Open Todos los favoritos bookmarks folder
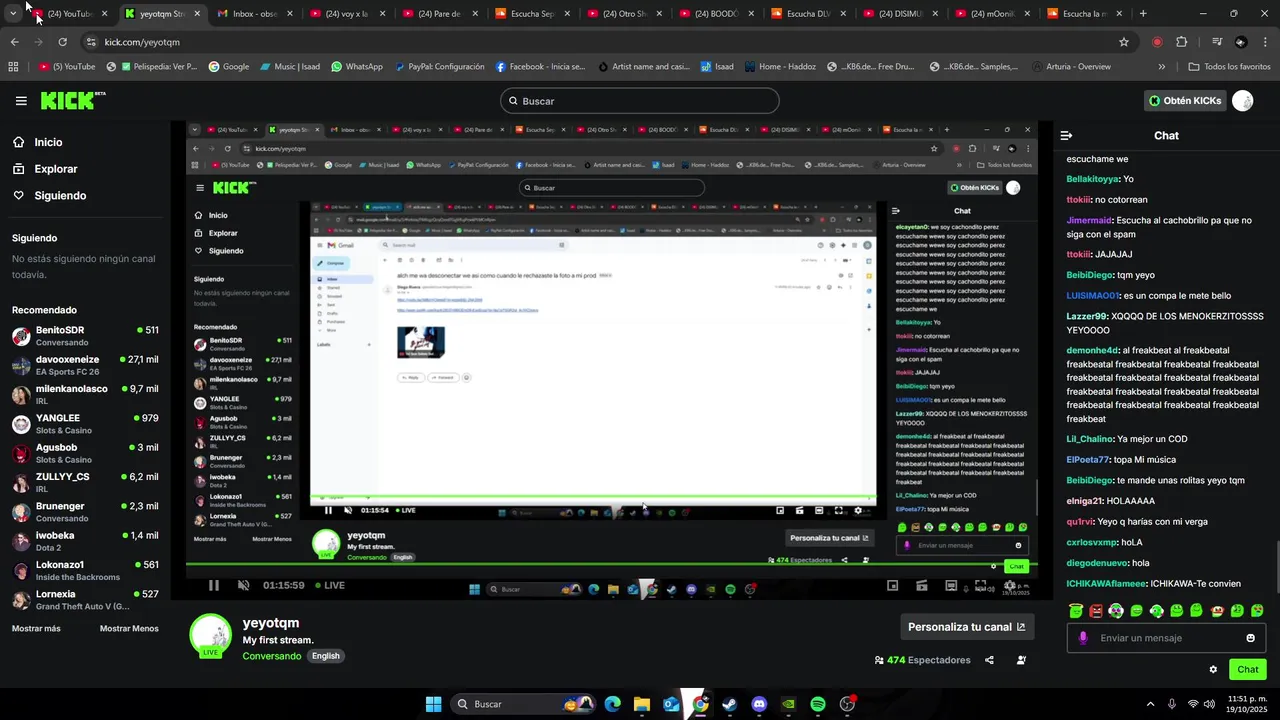 tap(1229, 67)
